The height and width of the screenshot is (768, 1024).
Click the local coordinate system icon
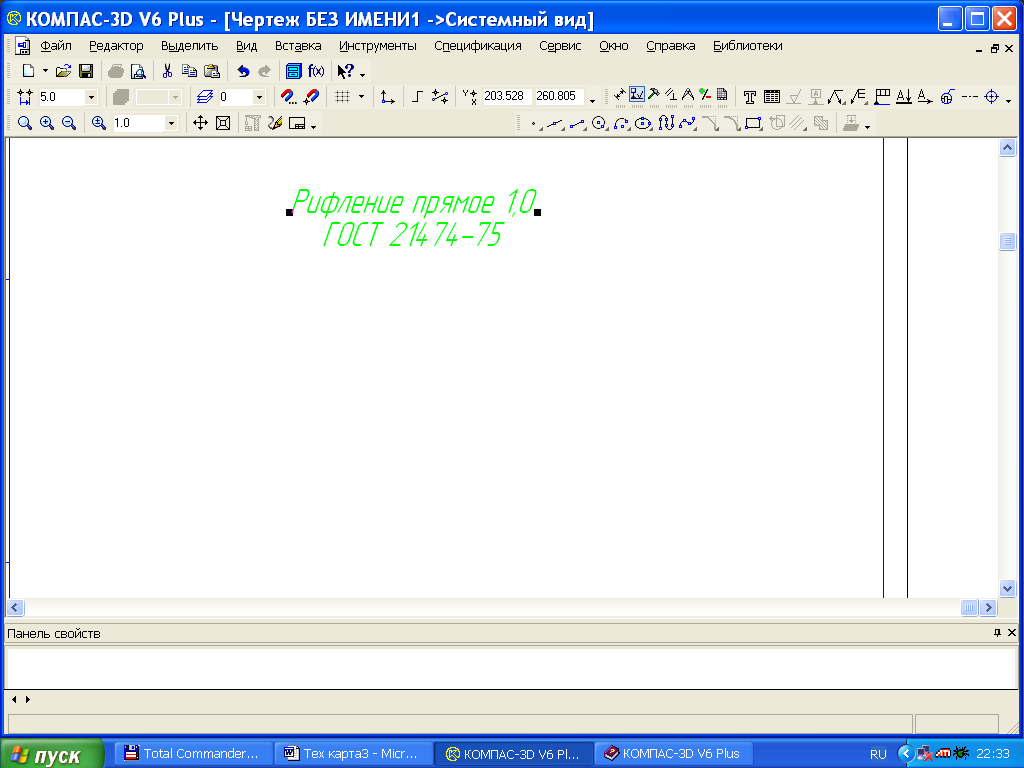point(388,97)
